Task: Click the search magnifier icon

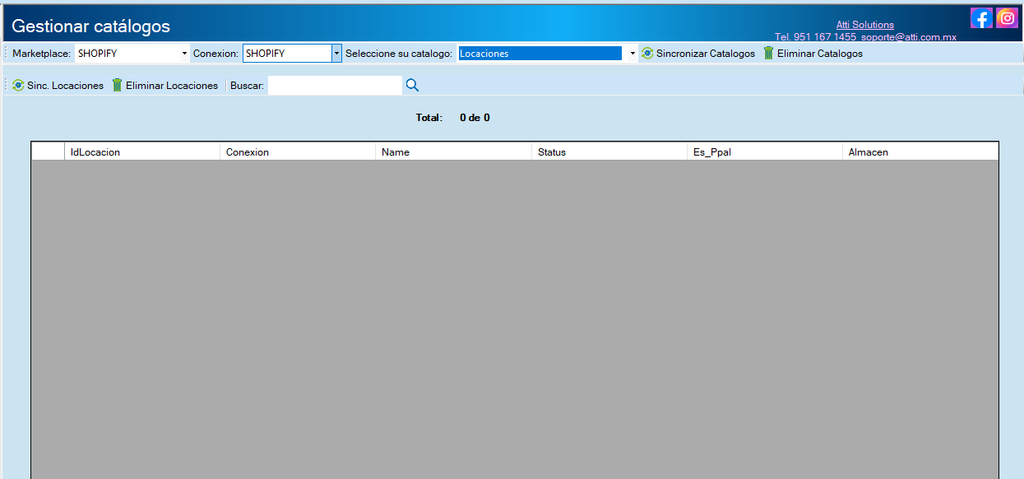Action: pos(412,85)
